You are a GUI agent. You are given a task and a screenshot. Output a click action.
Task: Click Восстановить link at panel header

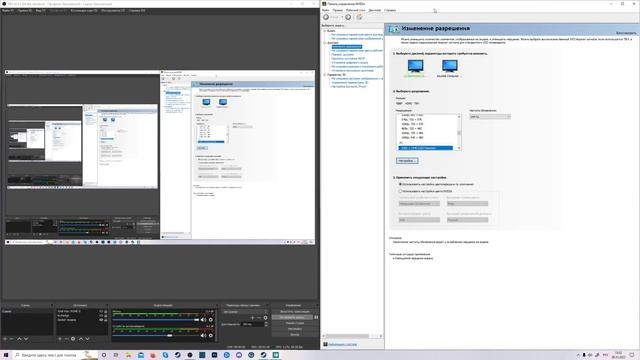pyautogui.click(x=626, y=33)
